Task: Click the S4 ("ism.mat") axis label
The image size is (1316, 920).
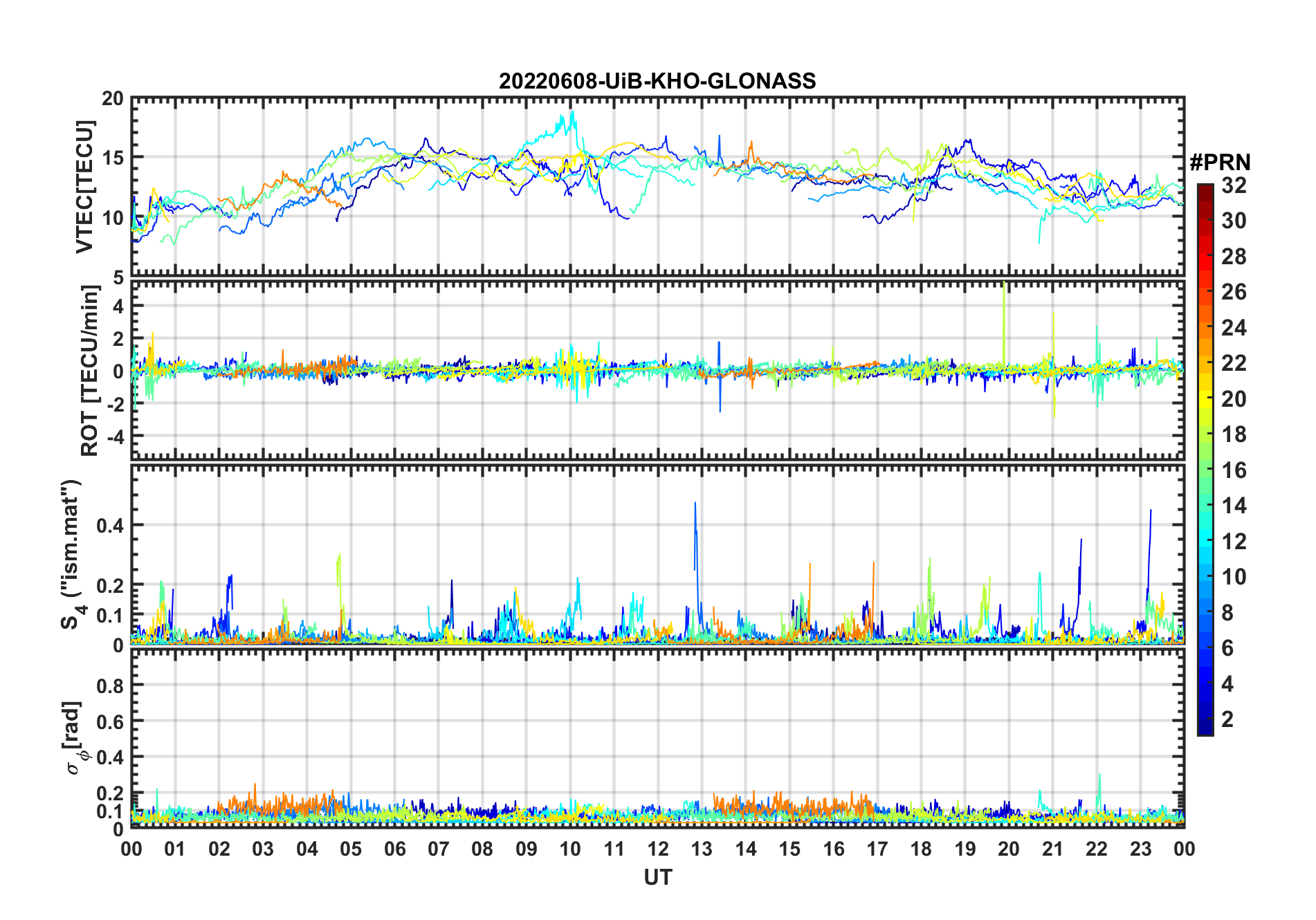Action: click(x=71, y=555)
